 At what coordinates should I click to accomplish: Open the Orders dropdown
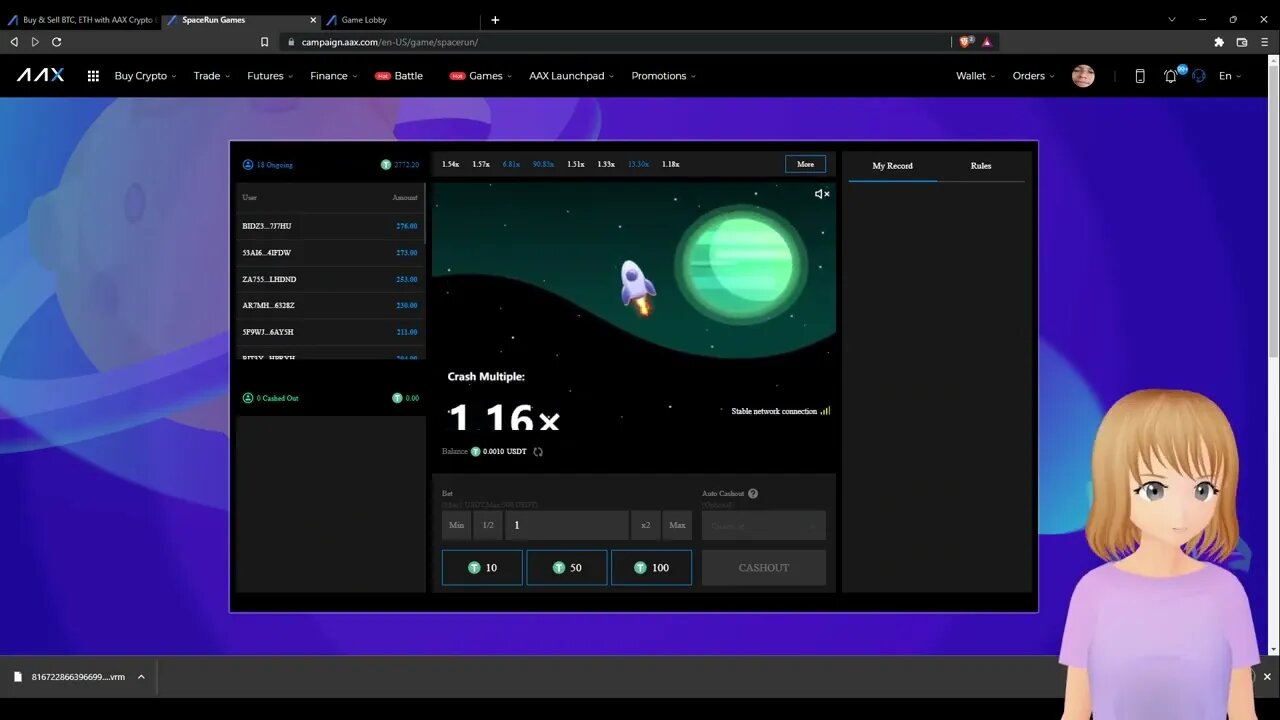tap(1033, 76)
